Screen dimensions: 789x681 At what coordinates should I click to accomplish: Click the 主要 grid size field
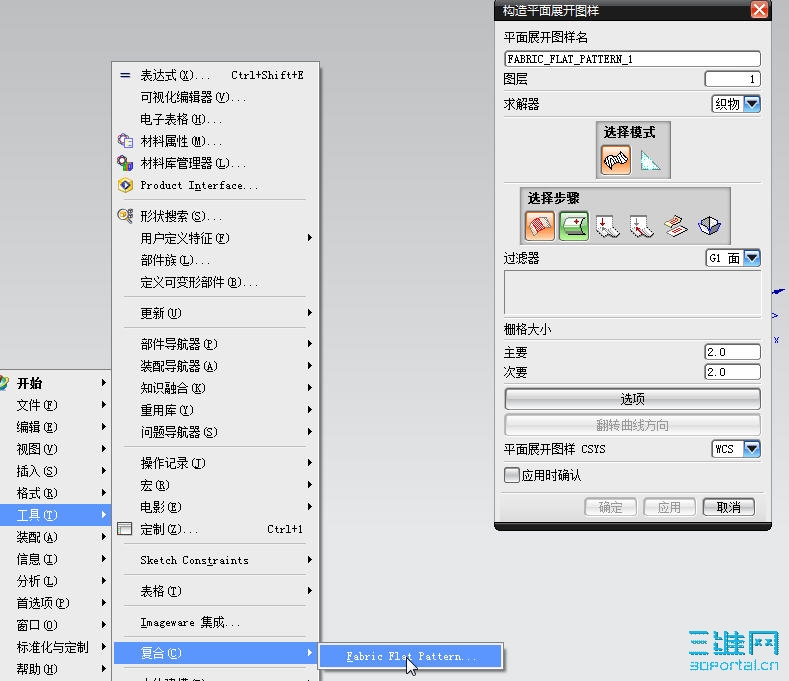tap(732, 352)
